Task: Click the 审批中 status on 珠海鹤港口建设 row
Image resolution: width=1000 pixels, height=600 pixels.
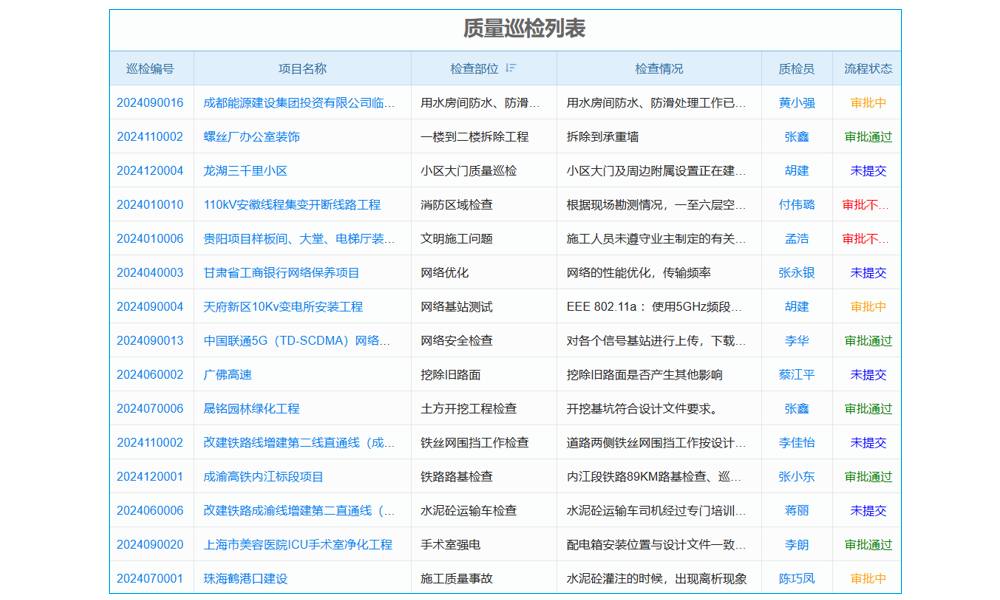Action: point(866,577)
